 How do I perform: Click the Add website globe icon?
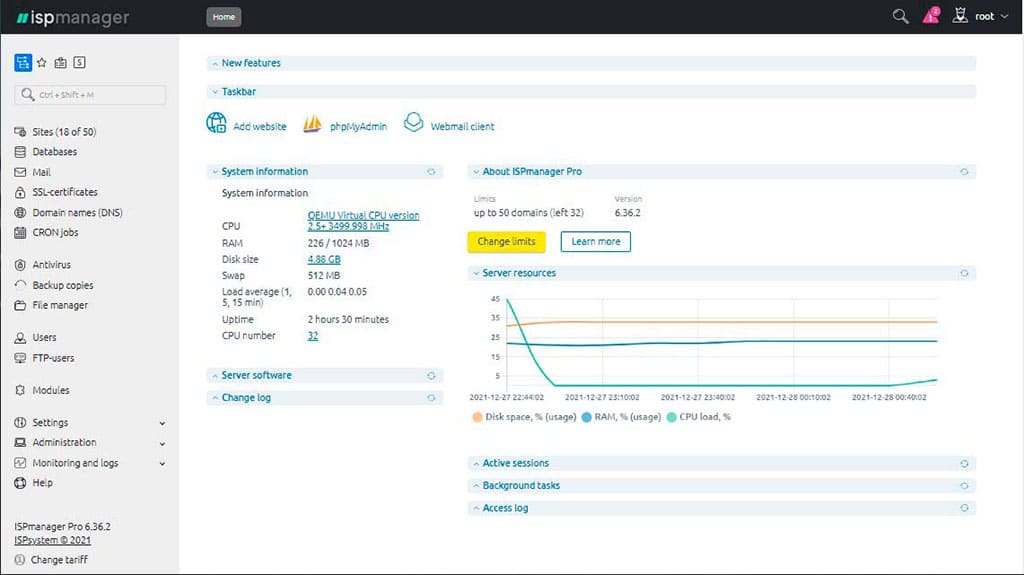click(216, 123)
